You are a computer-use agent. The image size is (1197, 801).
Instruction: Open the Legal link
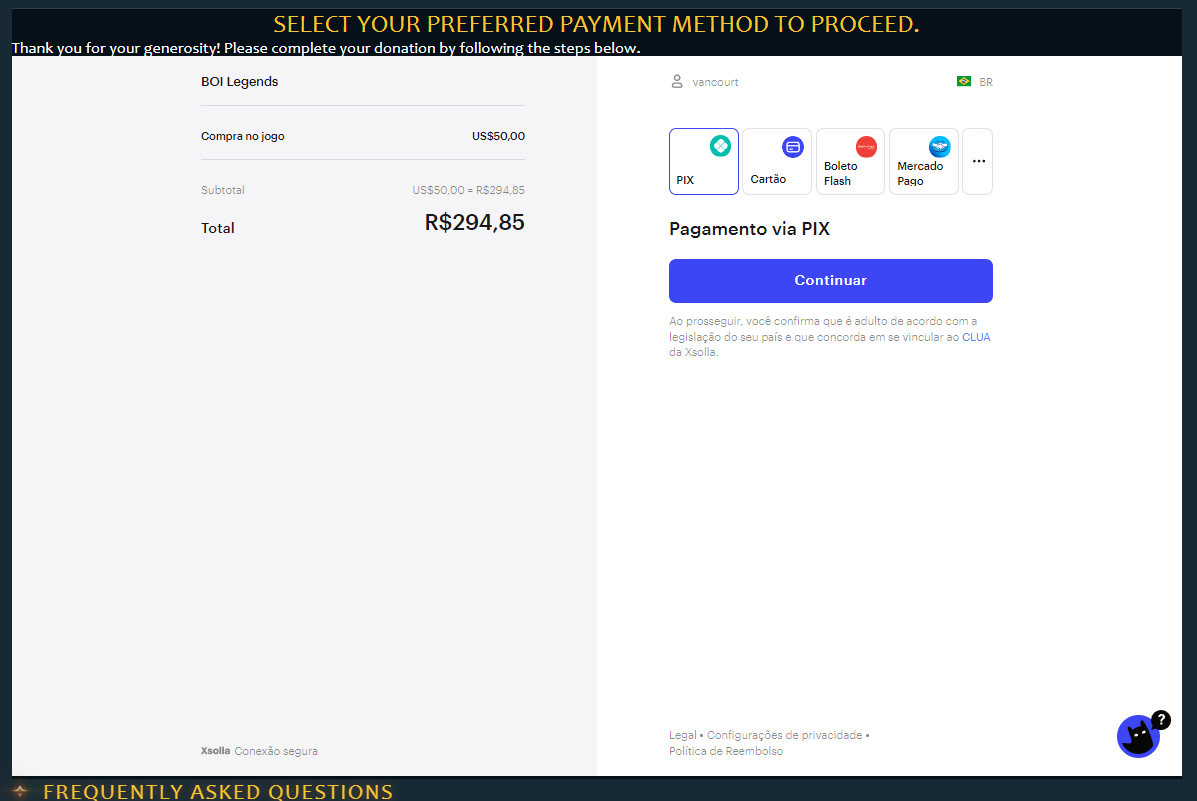(682, 735)
